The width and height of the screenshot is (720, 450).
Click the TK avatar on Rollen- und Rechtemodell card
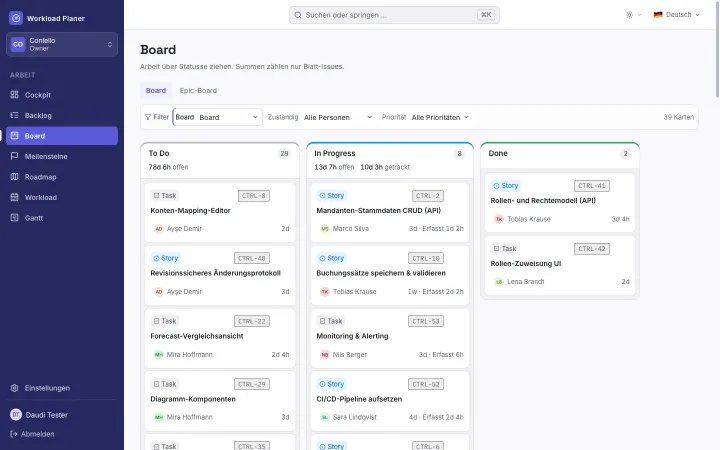(x=499, y=219)
